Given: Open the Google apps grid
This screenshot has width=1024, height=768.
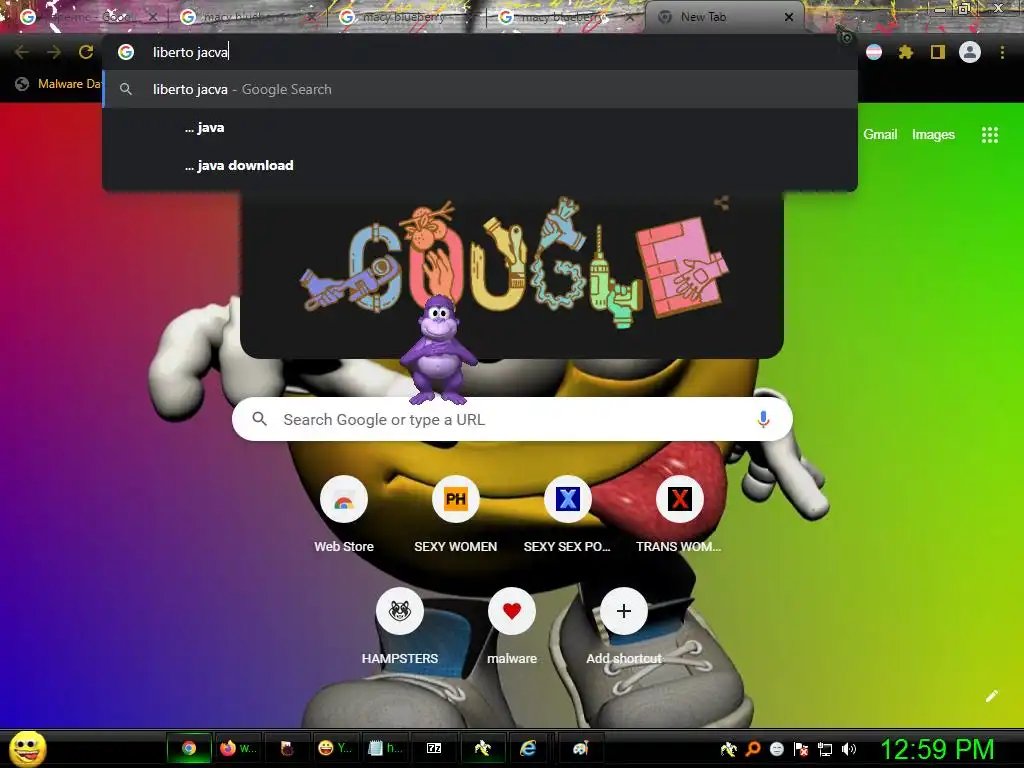Looking at the screenshot, I should (x=989, y=135).
